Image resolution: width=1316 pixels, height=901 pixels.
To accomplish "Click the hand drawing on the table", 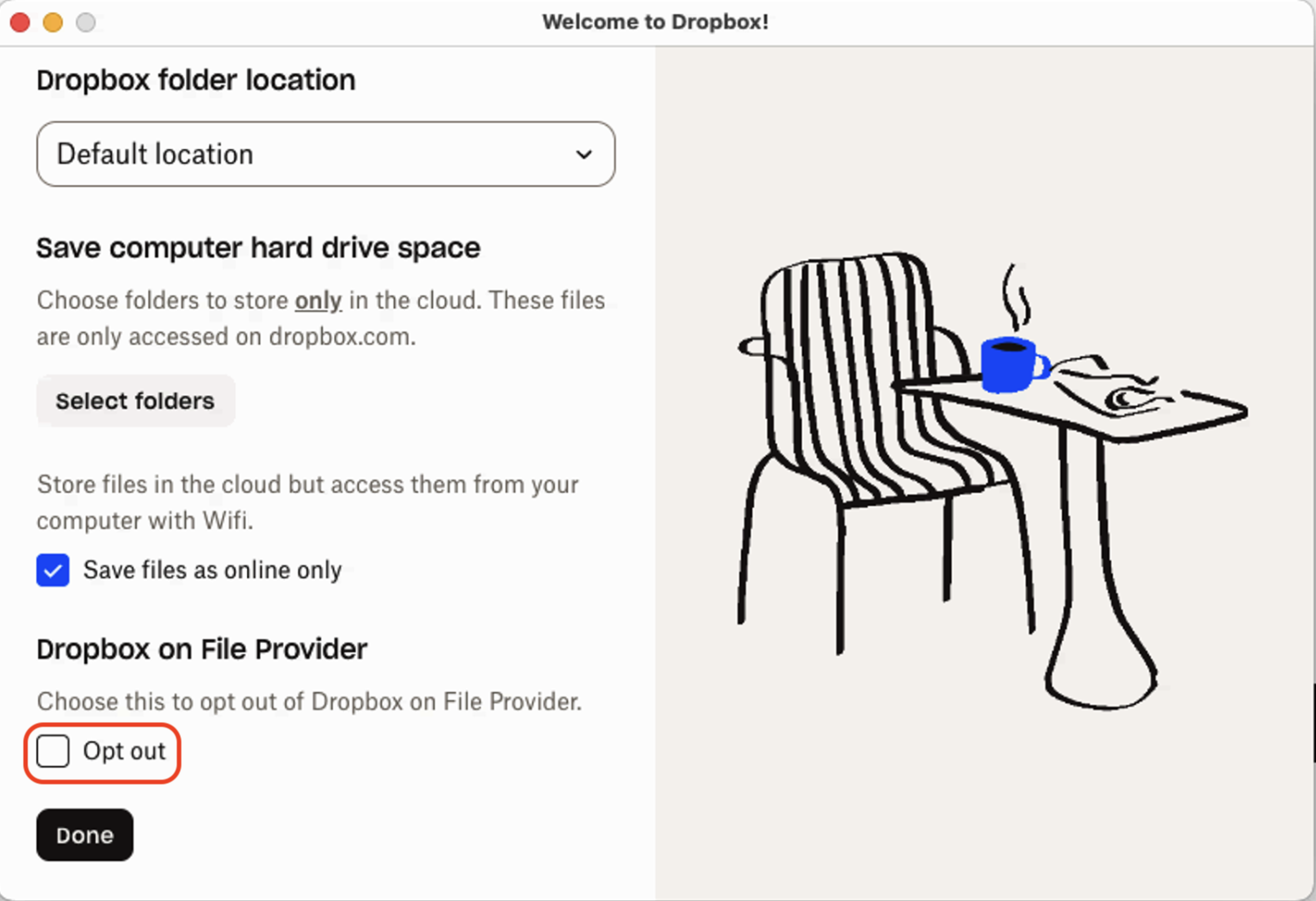I will coord(1113,386).
